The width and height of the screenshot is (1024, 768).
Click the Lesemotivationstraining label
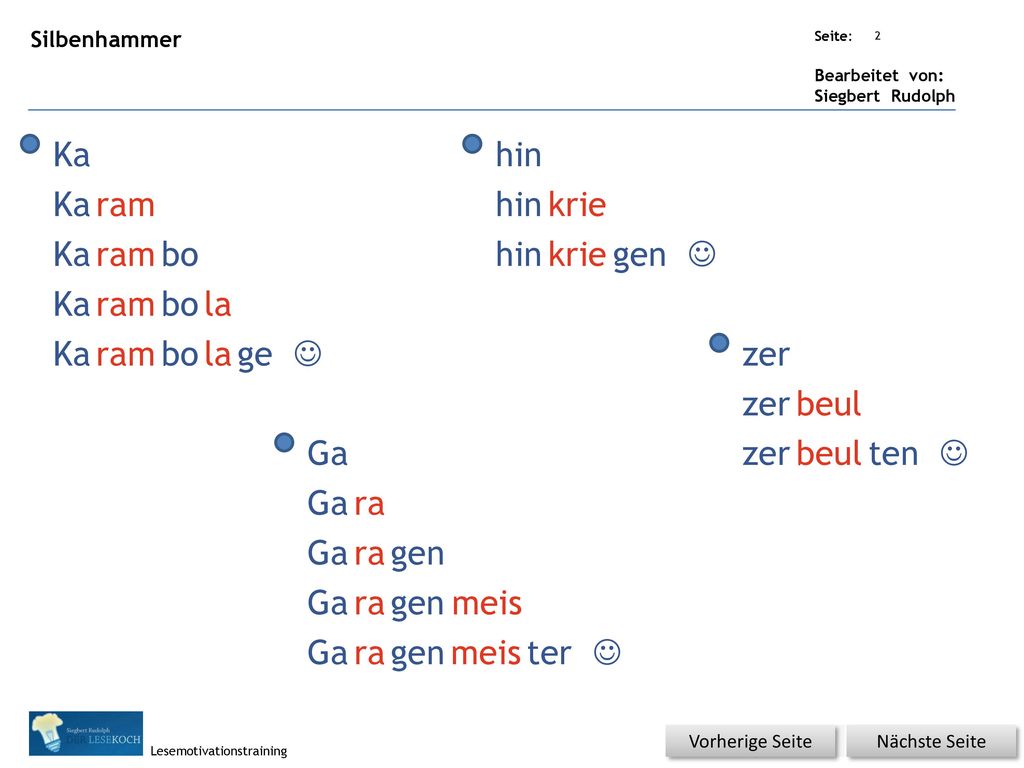tap(219, 751)
